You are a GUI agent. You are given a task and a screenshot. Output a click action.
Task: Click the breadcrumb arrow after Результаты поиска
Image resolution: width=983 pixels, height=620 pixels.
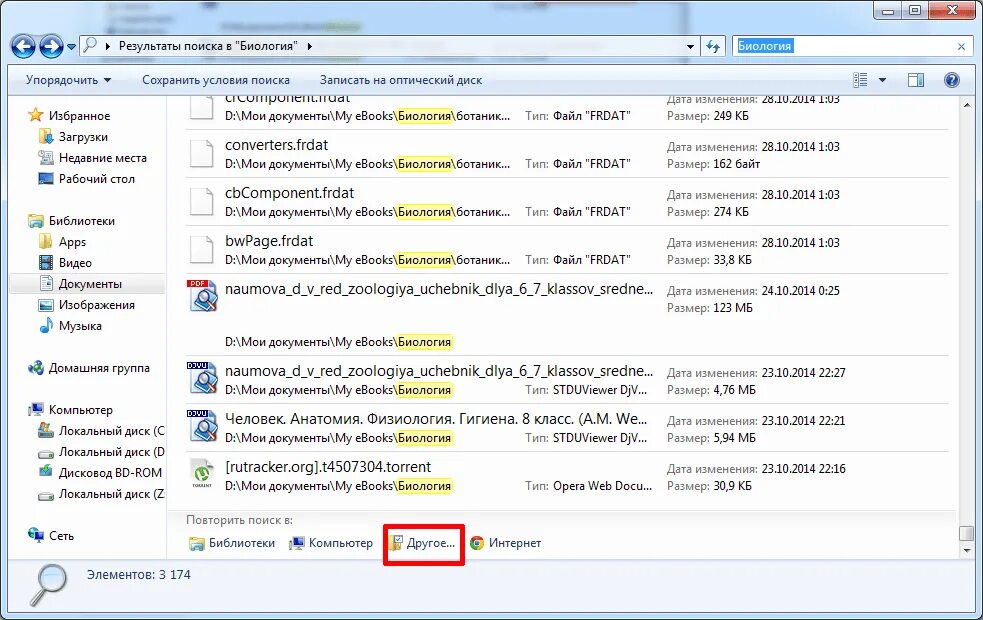310,46
